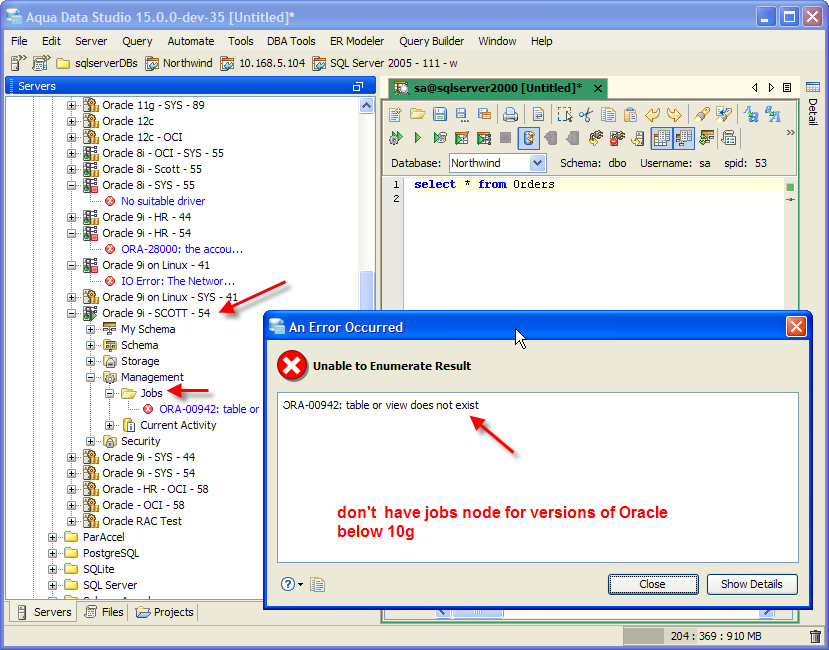Collapse the Management node
The image size is (829, 650).
coord(90,377)
